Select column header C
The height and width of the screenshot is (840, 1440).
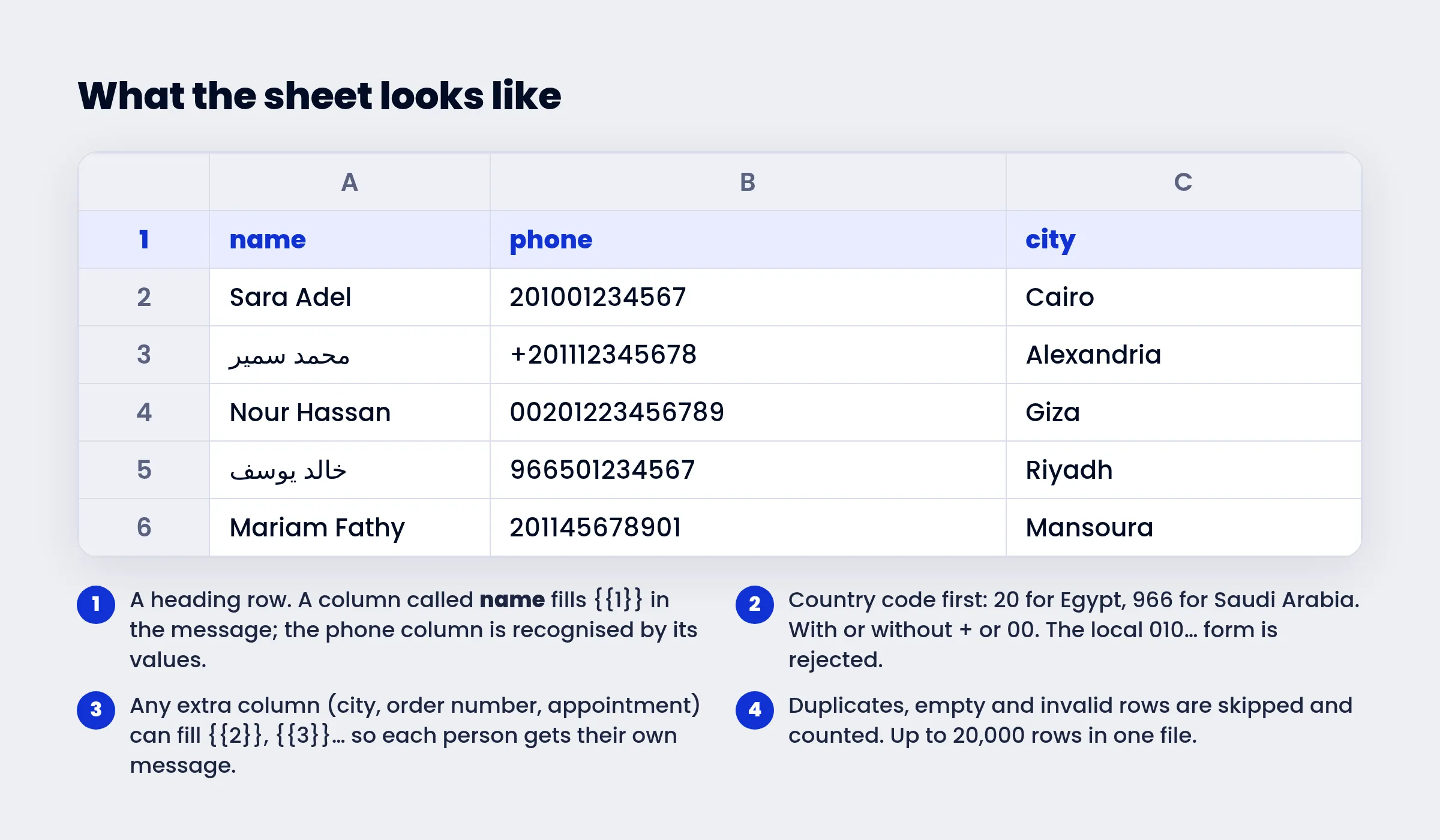pos(1183,182)
